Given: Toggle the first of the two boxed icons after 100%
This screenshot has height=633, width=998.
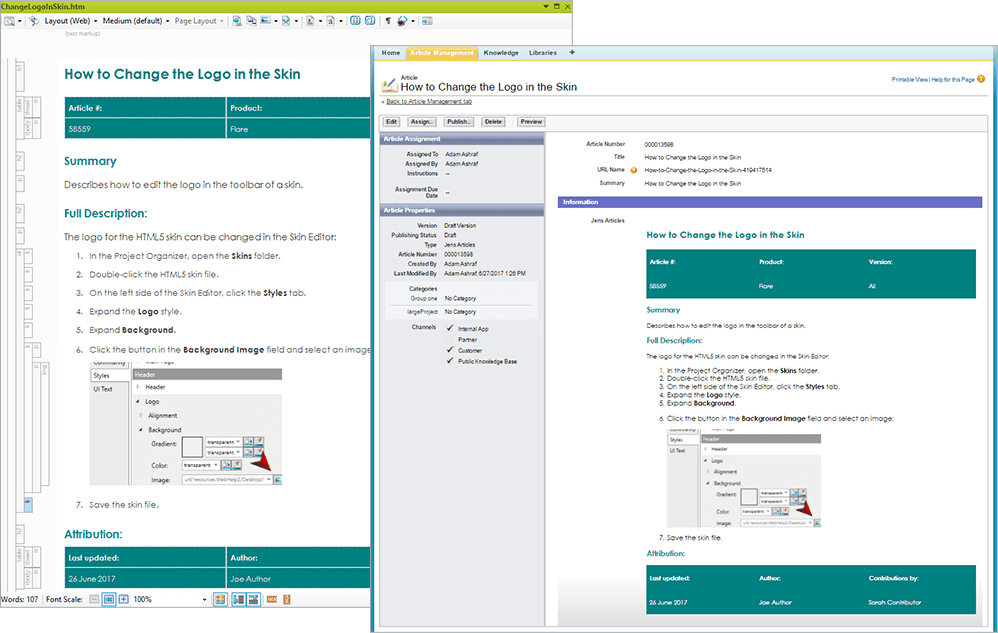Looking at the screenshot, I should 239,599.
